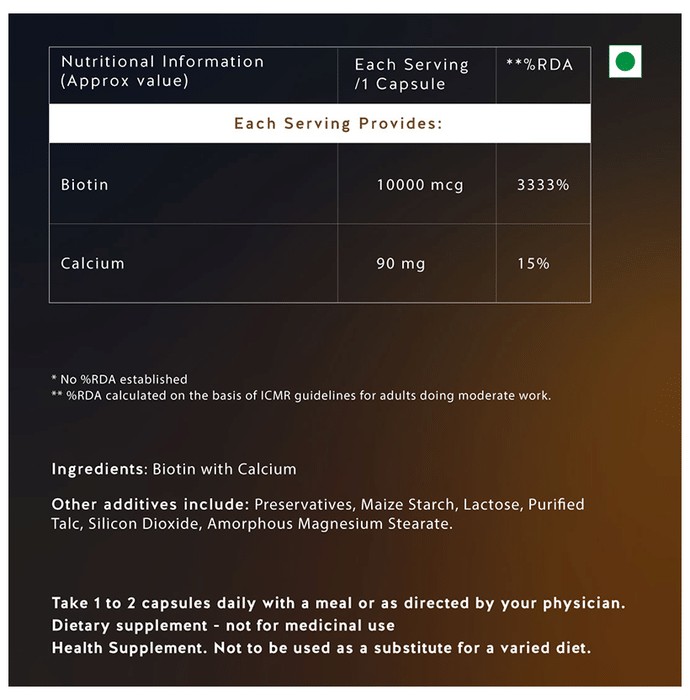The width and height of the screenshot is (690, 700).
Task: Select the Health Supplement warning line
Action: pyautogui.click(x=321, y=648)
